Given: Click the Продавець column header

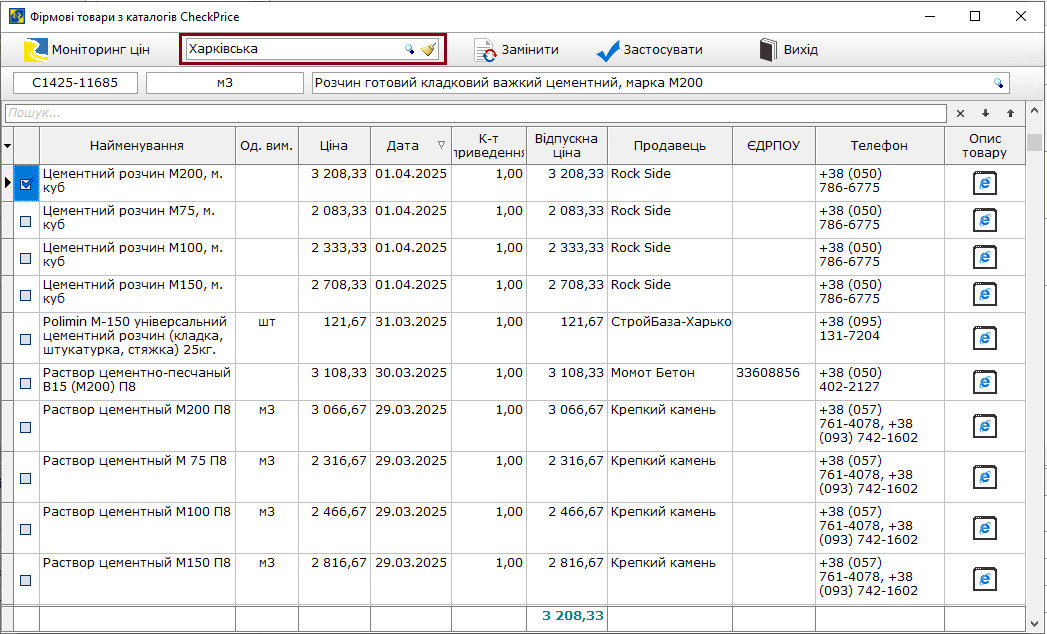Looking at the screenshot, I should [x=669, y=146].
